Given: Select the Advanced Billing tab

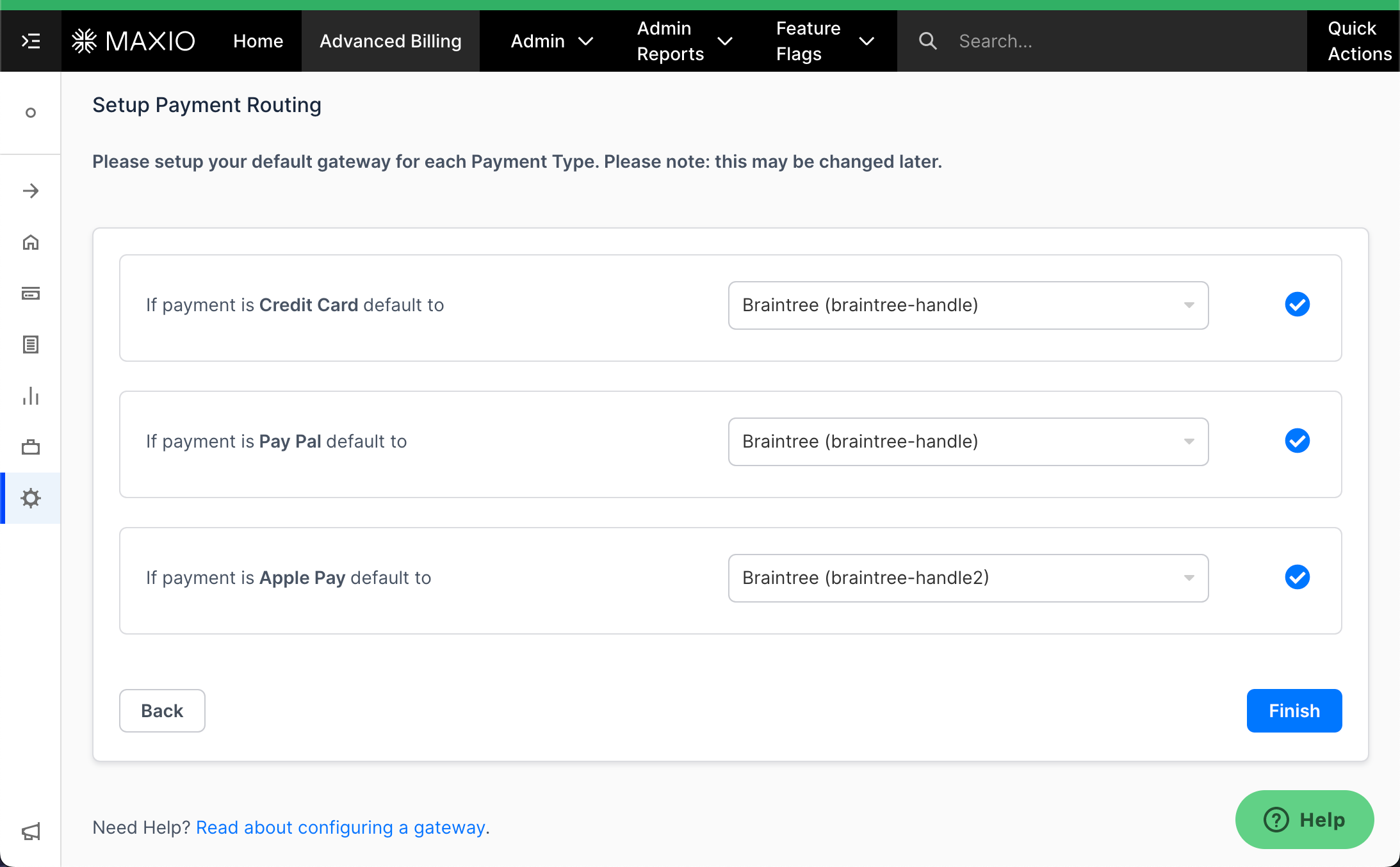Looking at the screenshot, I should (x=390, y=41).
